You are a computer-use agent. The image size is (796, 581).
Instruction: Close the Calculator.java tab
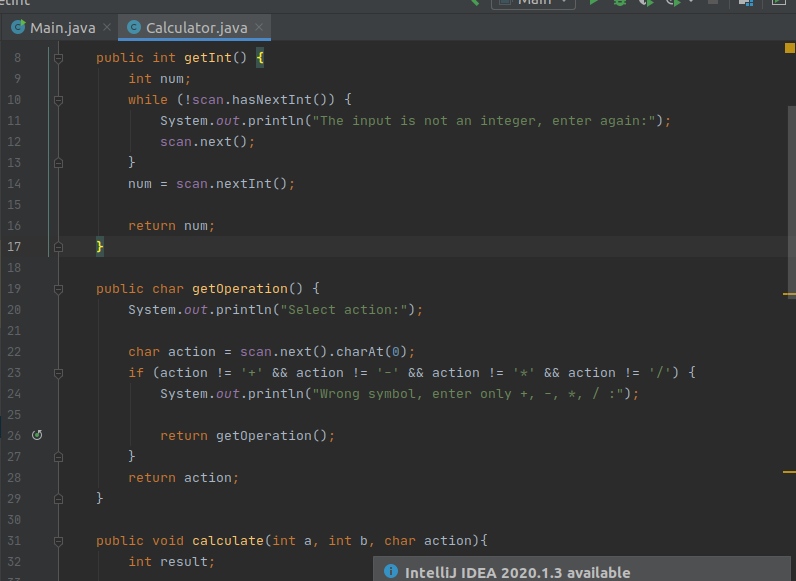[x=259, y=27]
